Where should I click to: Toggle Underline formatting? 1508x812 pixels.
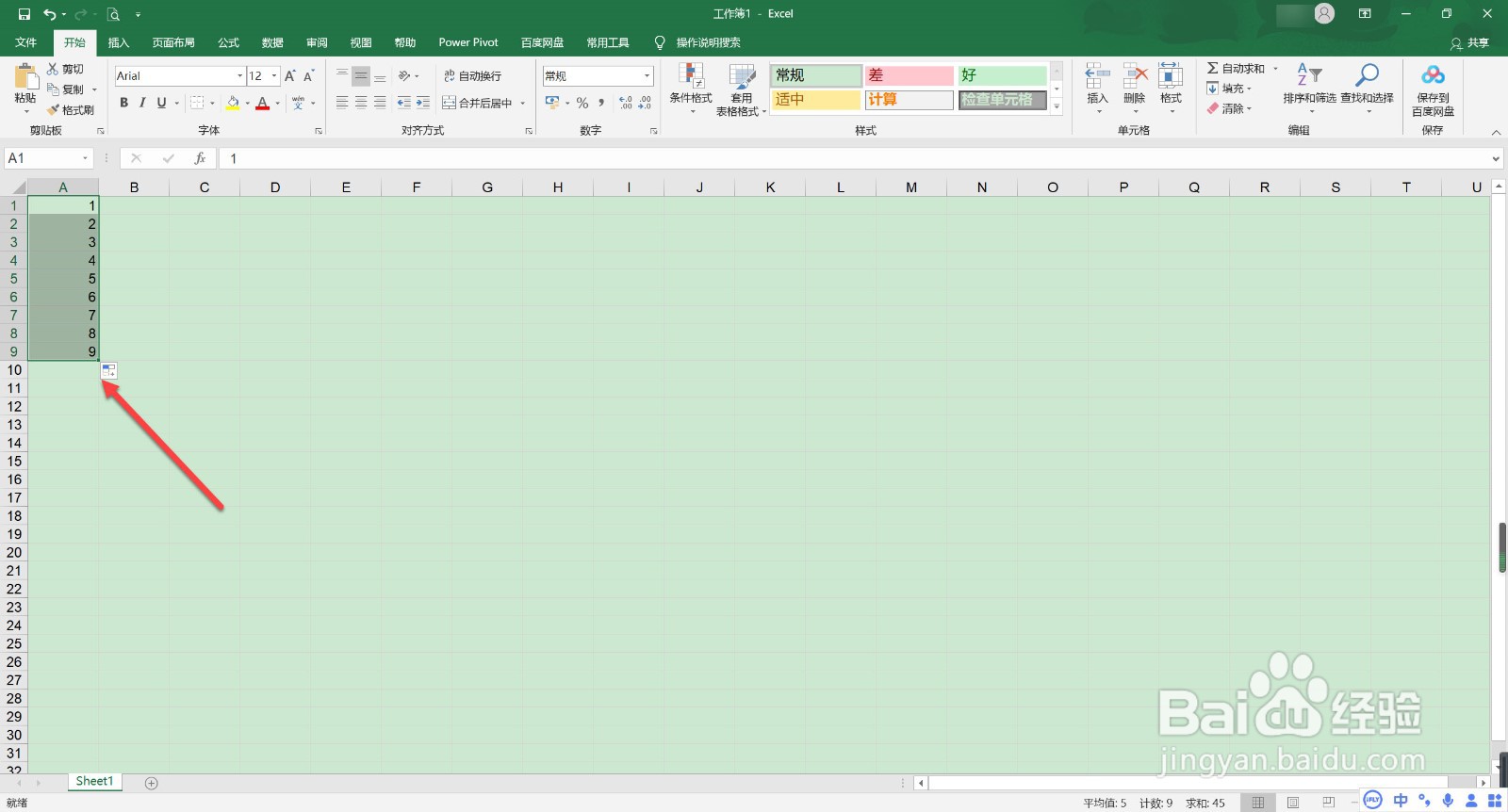[162, 103]
